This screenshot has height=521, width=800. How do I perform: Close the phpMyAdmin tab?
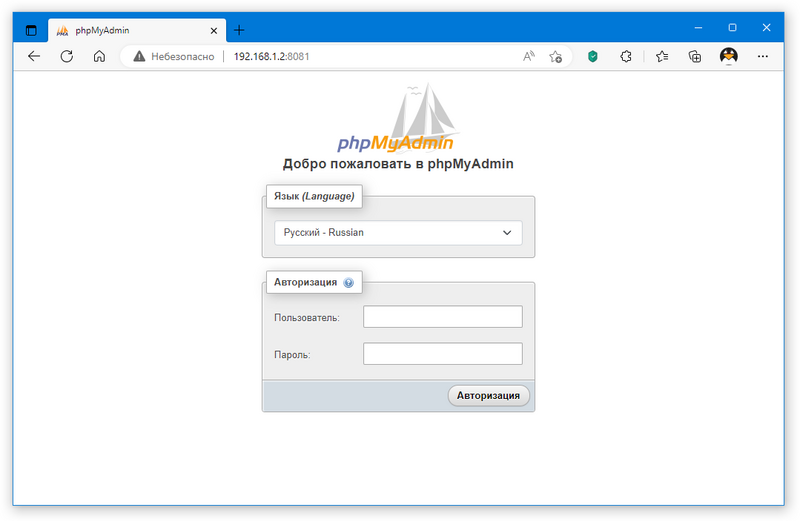[214, 31]
